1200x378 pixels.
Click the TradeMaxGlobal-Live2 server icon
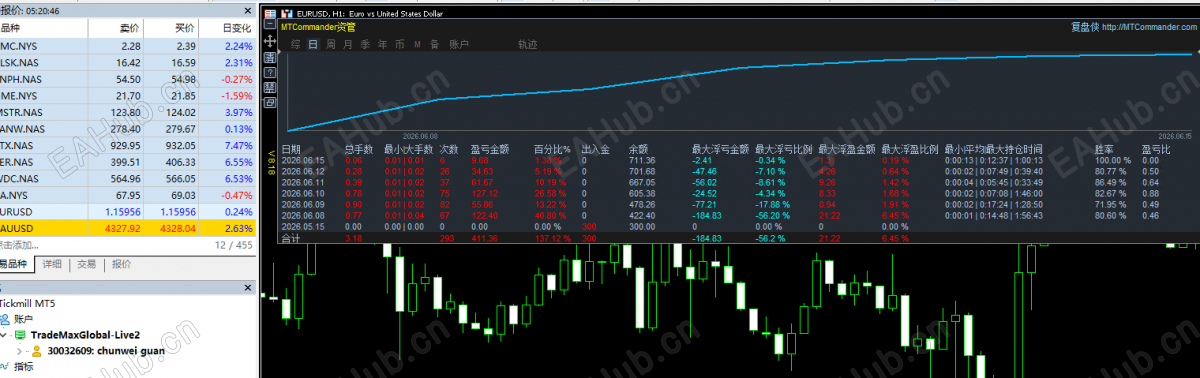point(19,335)
